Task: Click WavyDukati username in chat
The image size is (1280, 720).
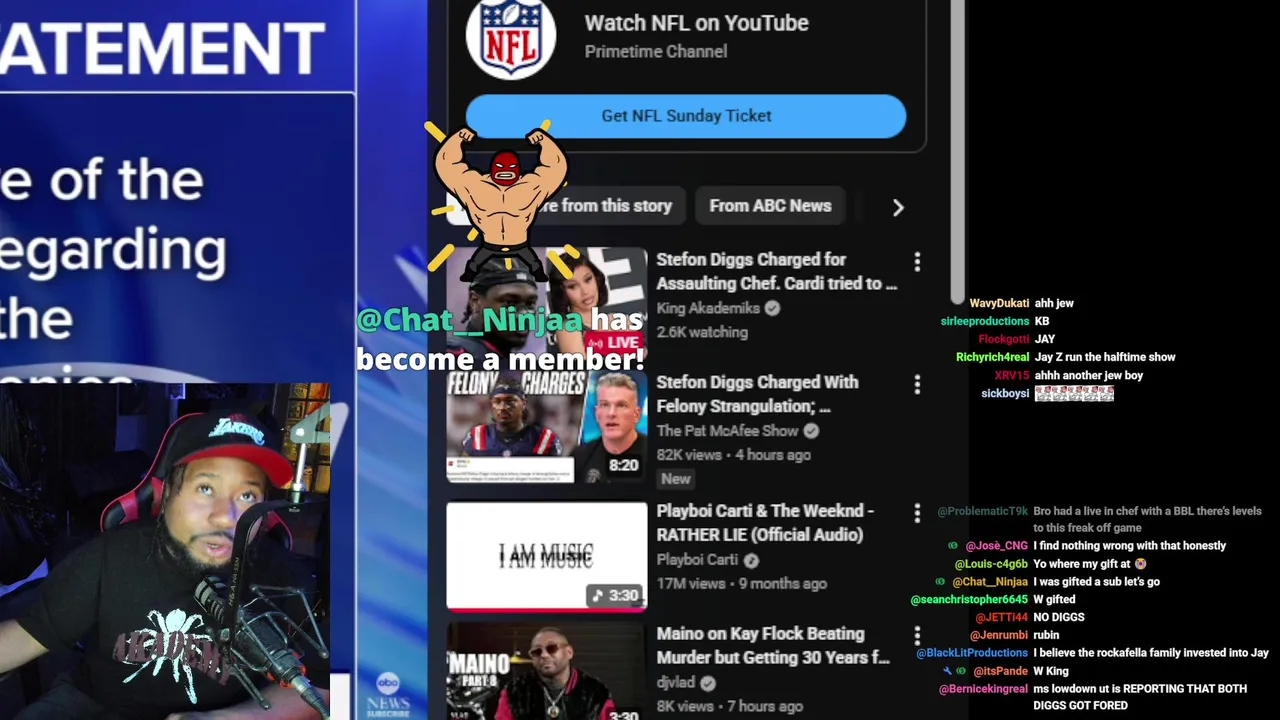Action: (x=999, y=303)
